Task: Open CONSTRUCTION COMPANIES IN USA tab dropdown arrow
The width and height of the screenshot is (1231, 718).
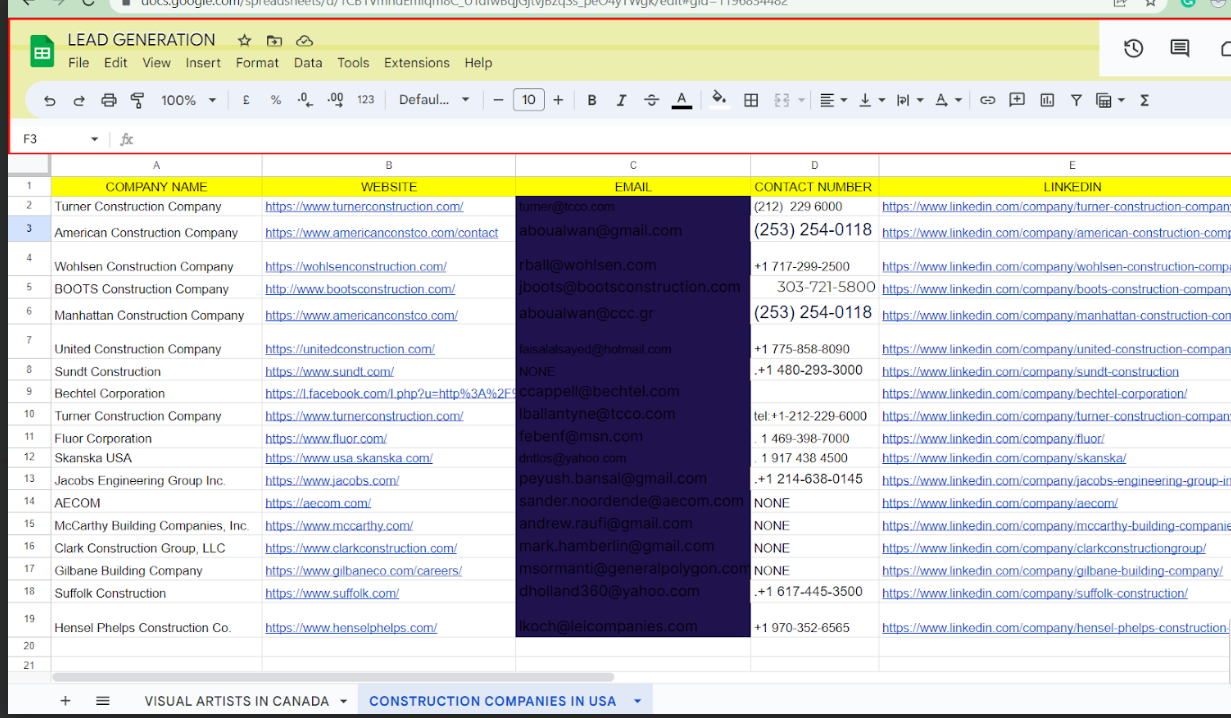Action: coord(637,701)
